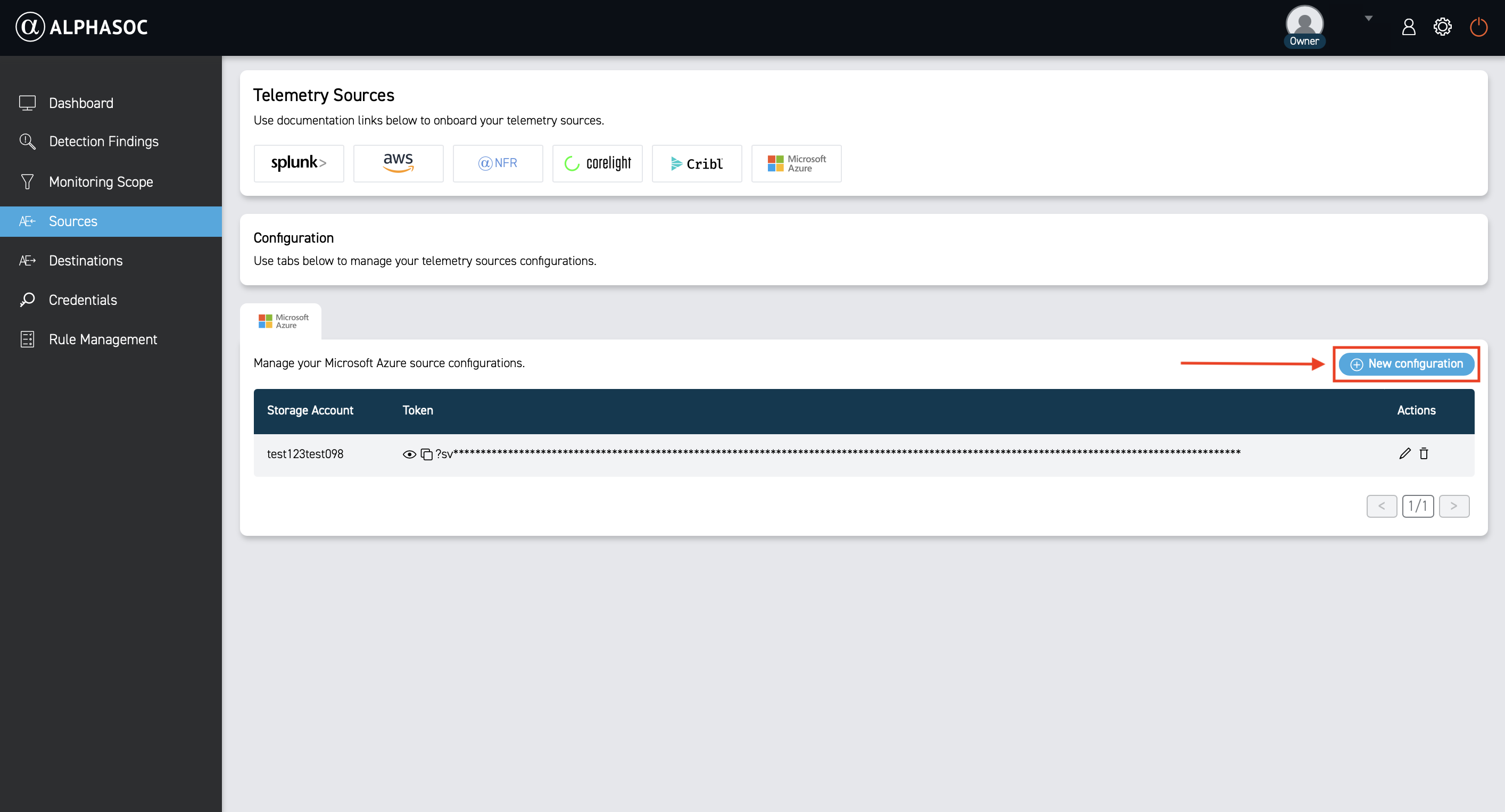
Task: Go to previous page of configurations
Action: pos(1381,506)
